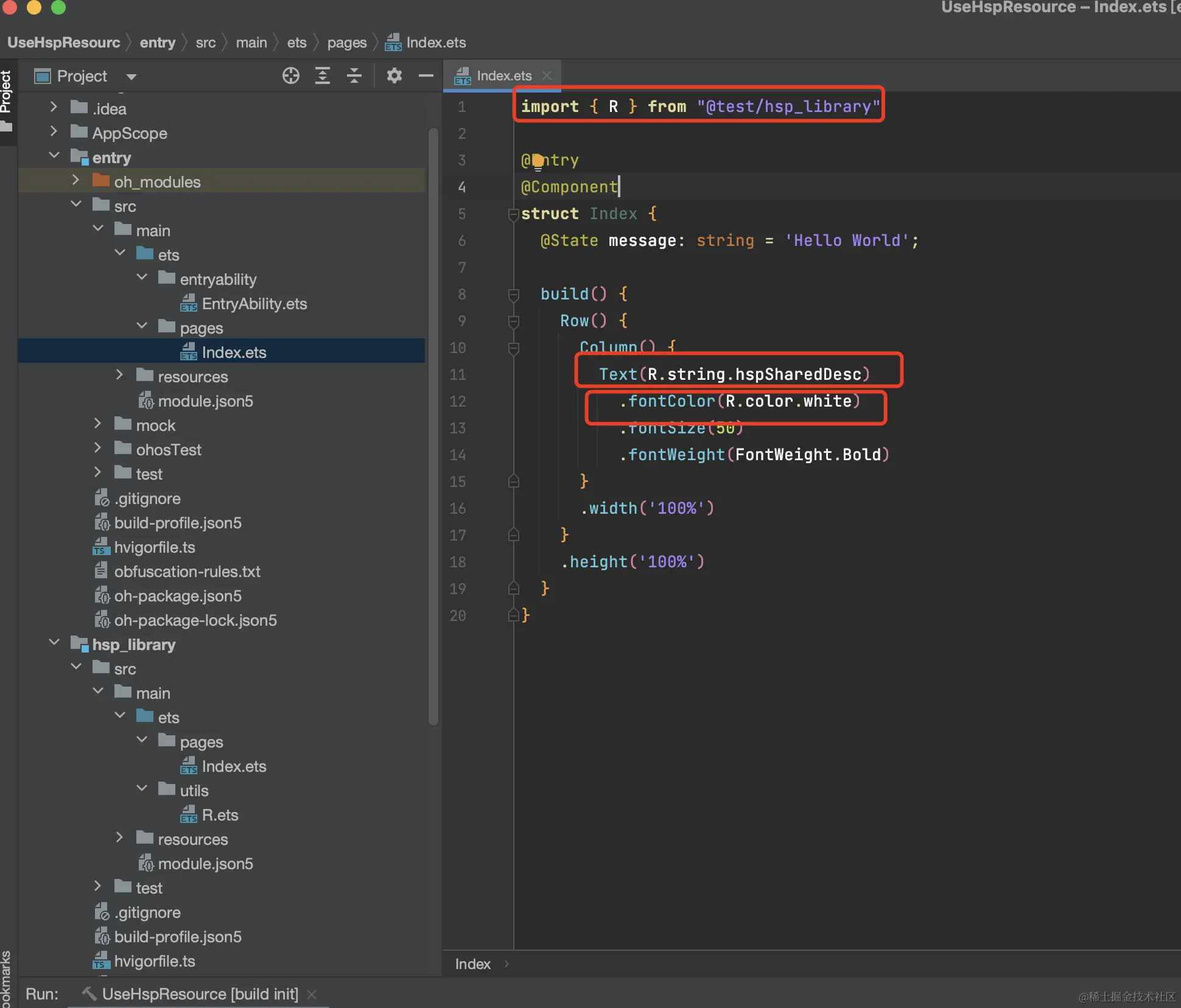Click the macOS green zoom button
Image resolution: width=1181 pixels, height=1008 pixels.
click(x=58, y=7)
